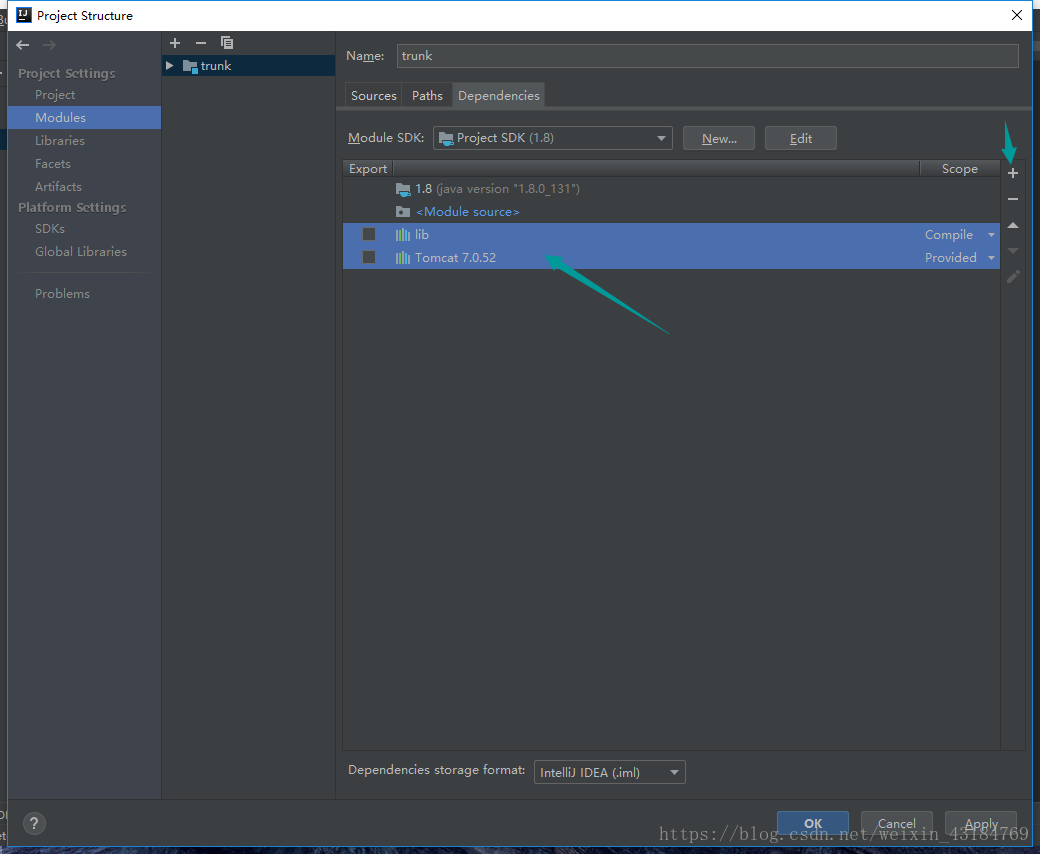1040x854 pixels.
Task: Confirm with the OK button
Action: coord(813,824)
